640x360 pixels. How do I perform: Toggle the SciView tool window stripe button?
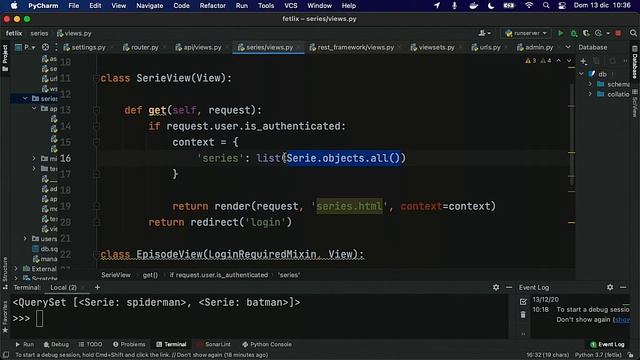coord(635,102)
